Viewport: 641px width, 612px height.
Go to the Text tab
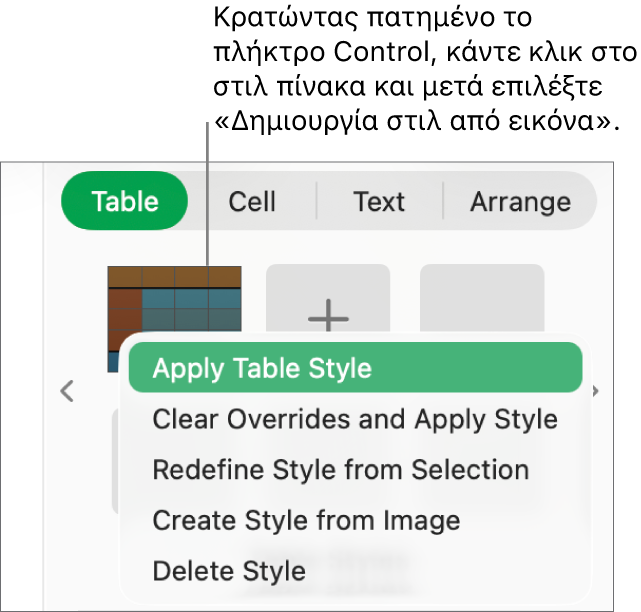pyautogui.click(x=379, y=201)
